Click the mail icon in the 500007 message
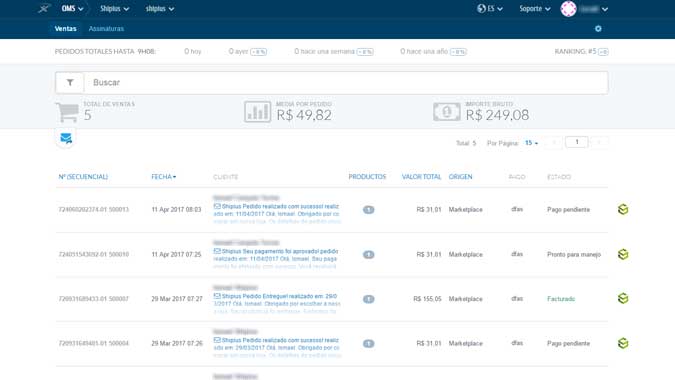Screen dimensions: 675x380 pos(217,296)
